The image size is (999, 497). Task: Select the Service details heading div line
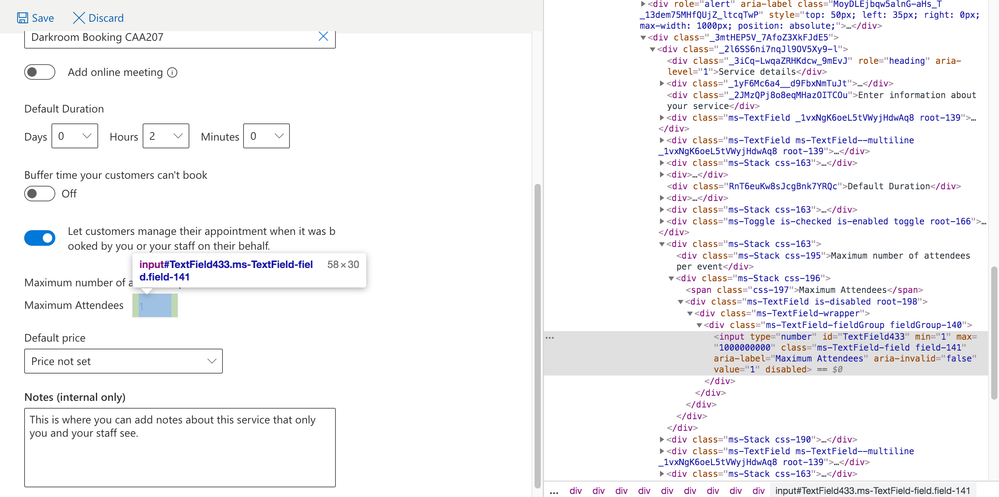814,66
